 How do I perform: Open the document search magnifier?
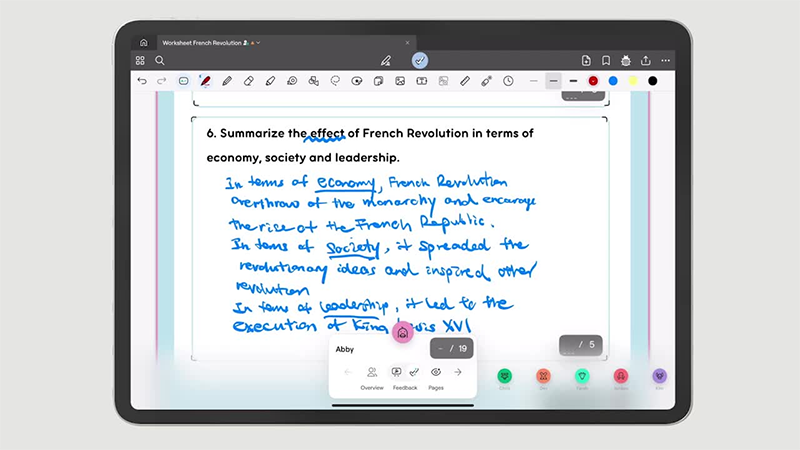click(x=160, y=61)
